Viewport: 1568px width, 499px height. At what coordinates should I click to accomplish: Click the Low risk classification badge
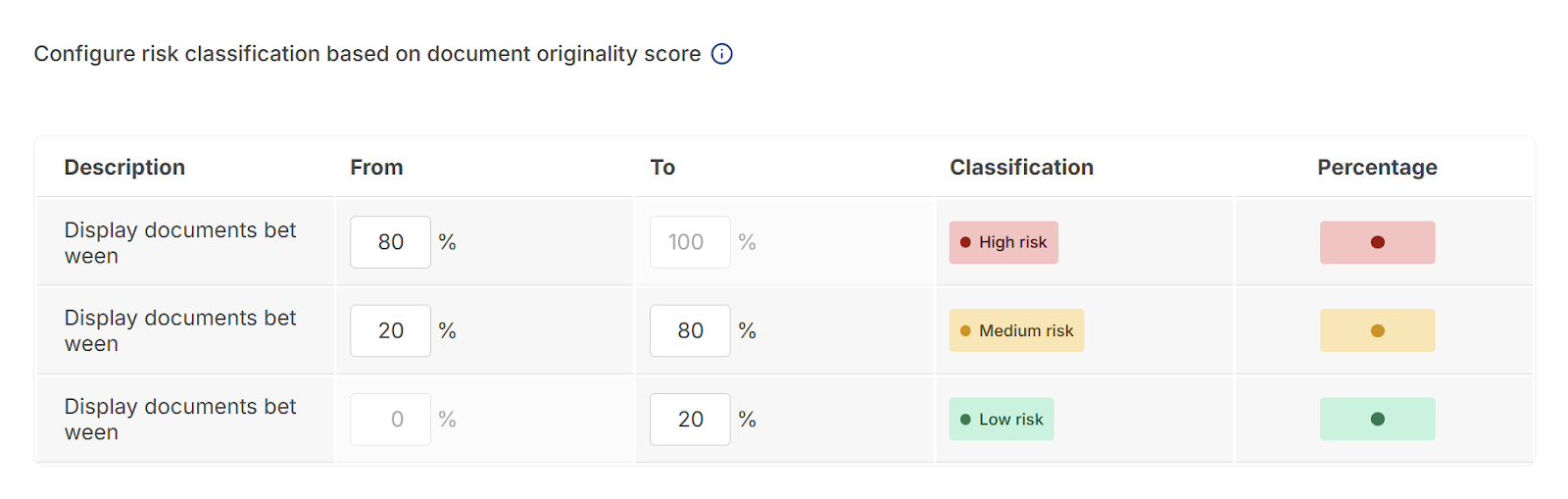coord(1002,419)
